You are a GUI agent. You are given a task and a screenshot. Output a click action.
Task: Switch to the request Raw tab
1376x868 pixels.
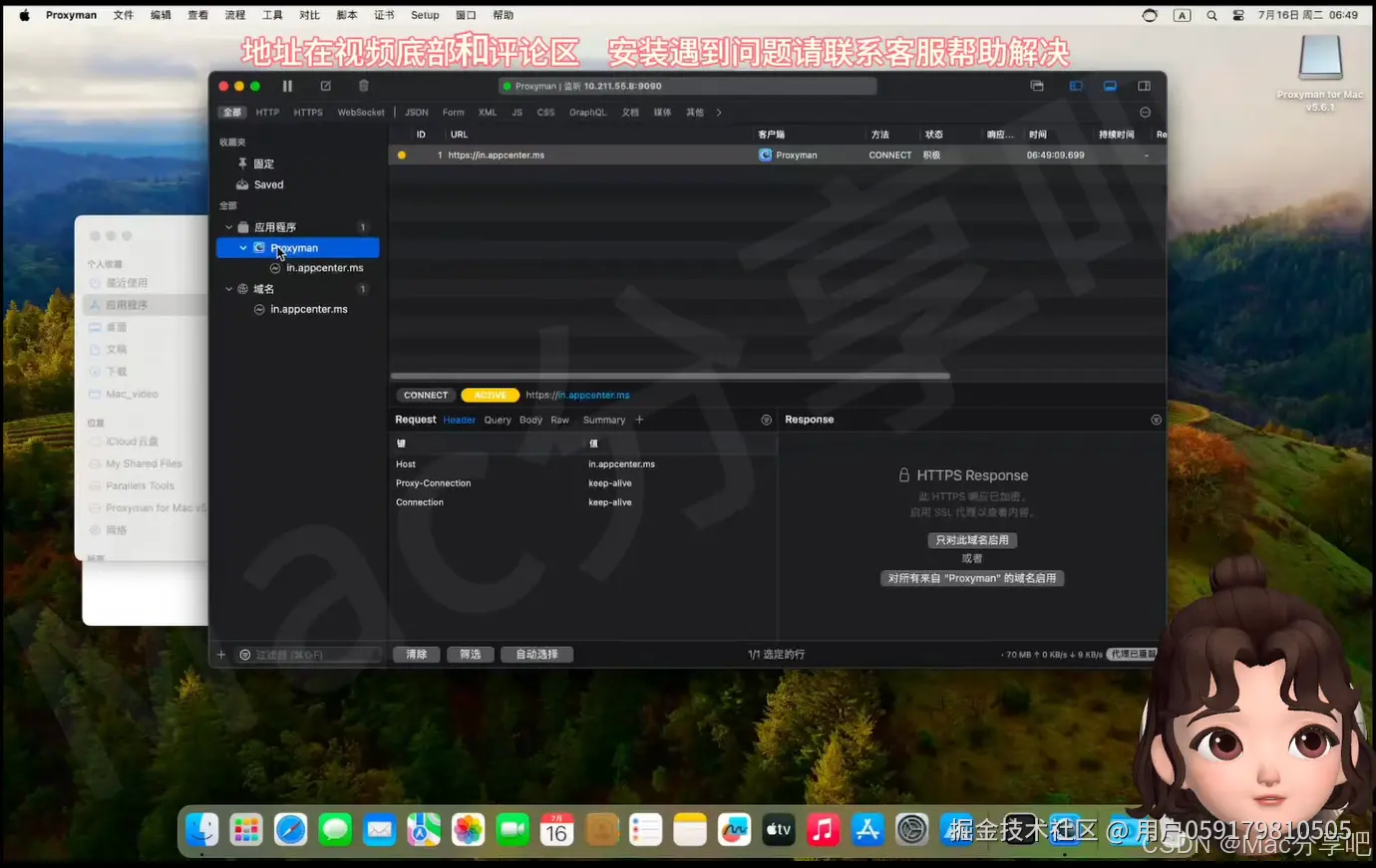(560, 421)
